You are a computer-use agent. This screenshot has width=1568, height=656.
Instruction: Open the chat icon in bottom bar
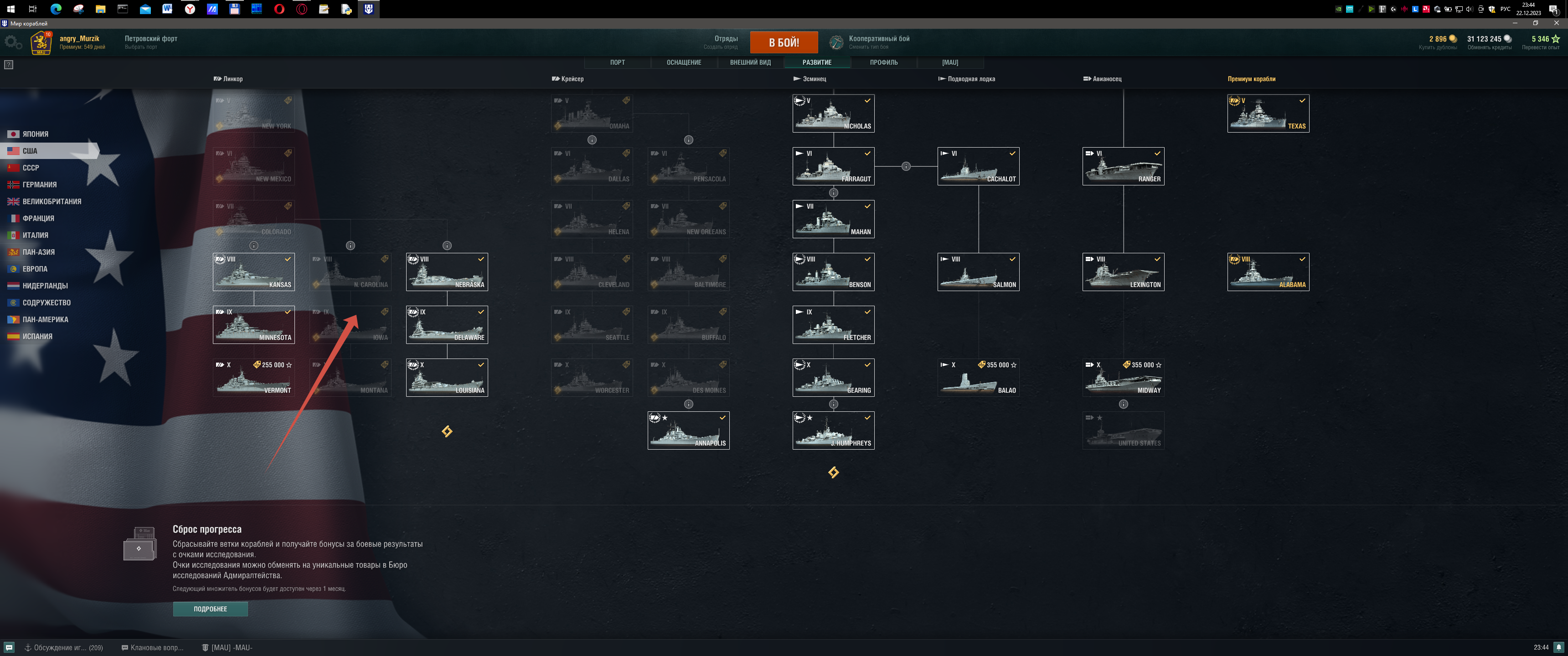[x=9, y=647]
